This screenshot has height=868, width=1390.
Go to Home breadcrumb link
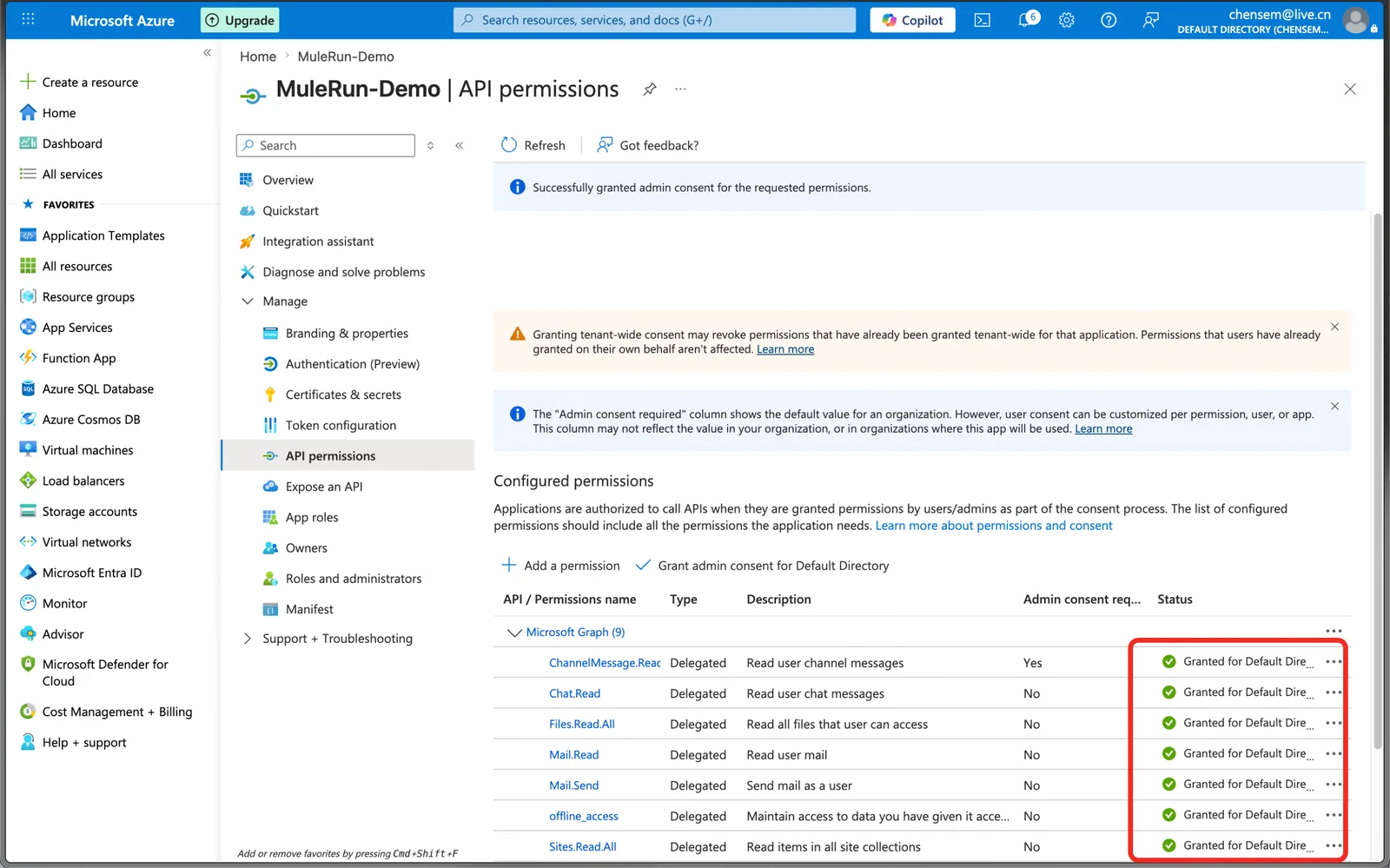(x=258, y=56)
